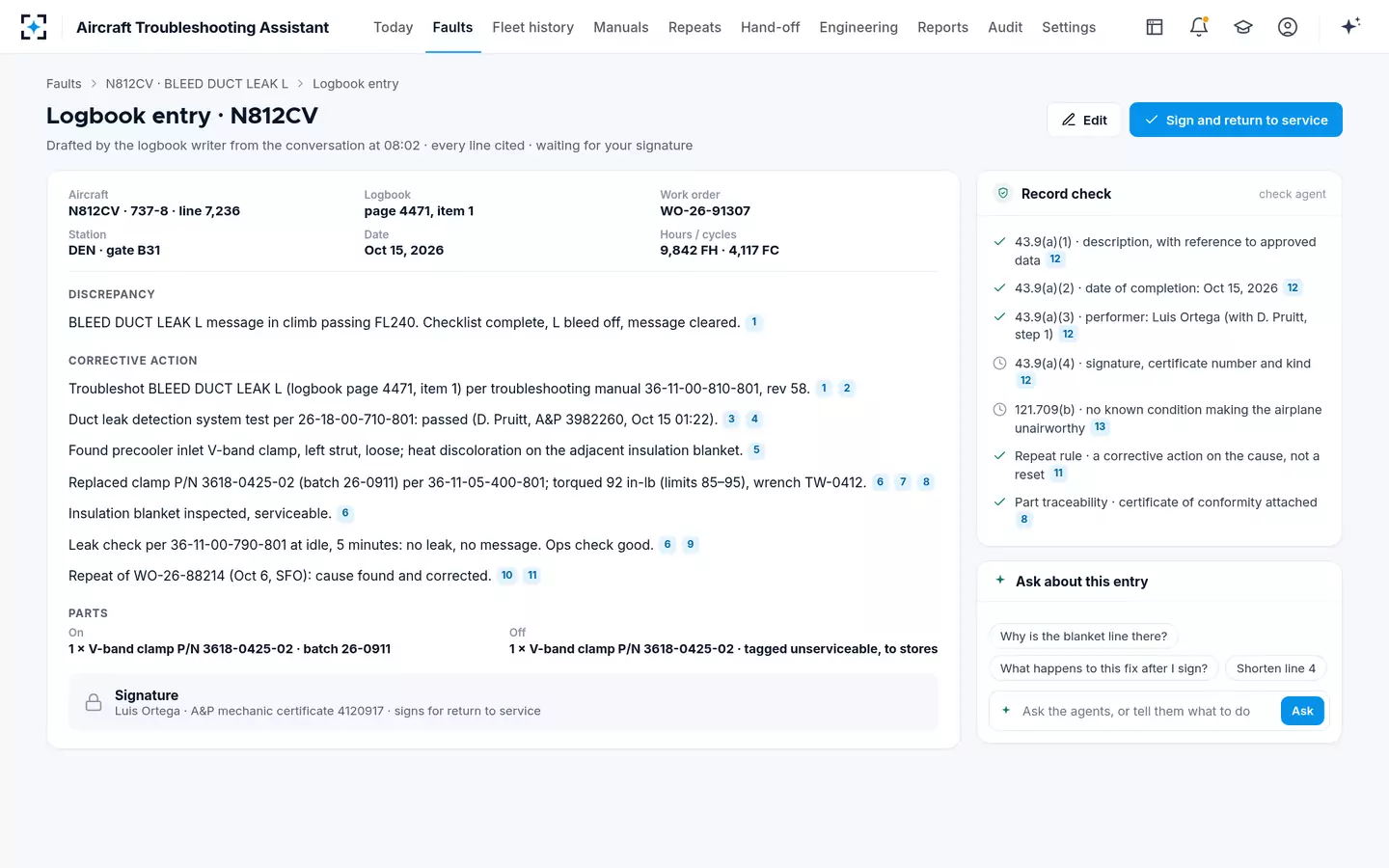Open the Repeats tab
This screenshot has width=1389, height=868.
pos(694,27)
